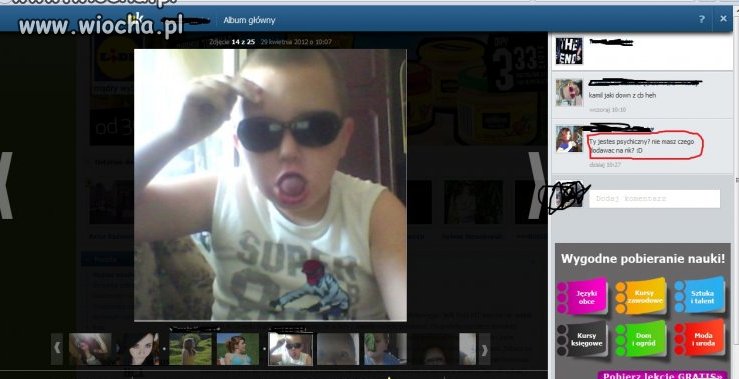
Task: Select the Dom i ogród ad tile
Action: coord(641,339)
